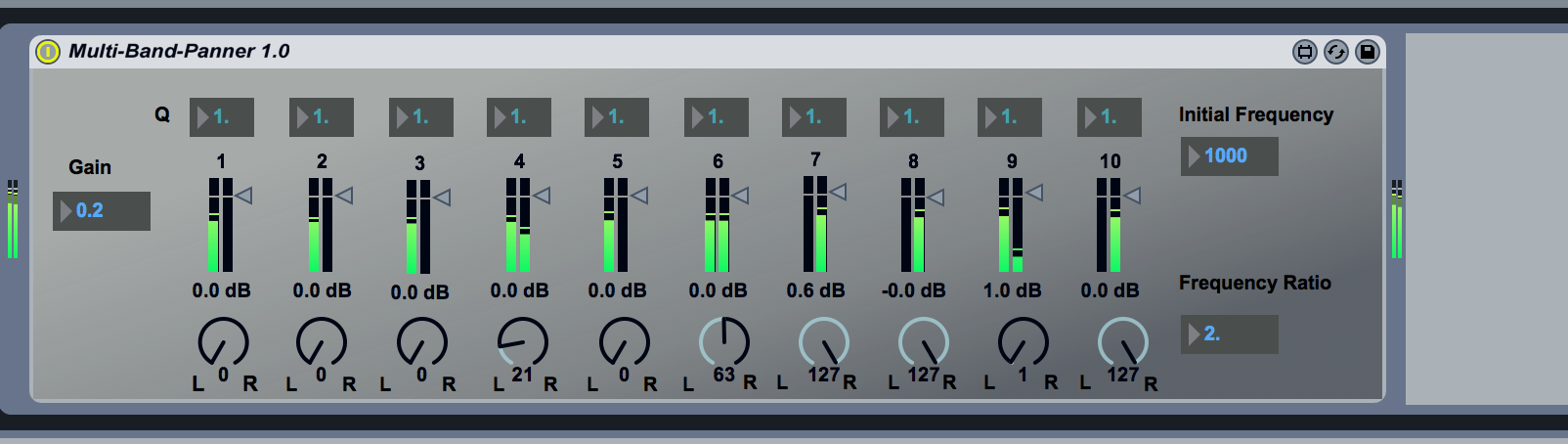Click the band 7 level slider triangle handle
This screenshot has height=444, width=1568.
click(838, 192)
